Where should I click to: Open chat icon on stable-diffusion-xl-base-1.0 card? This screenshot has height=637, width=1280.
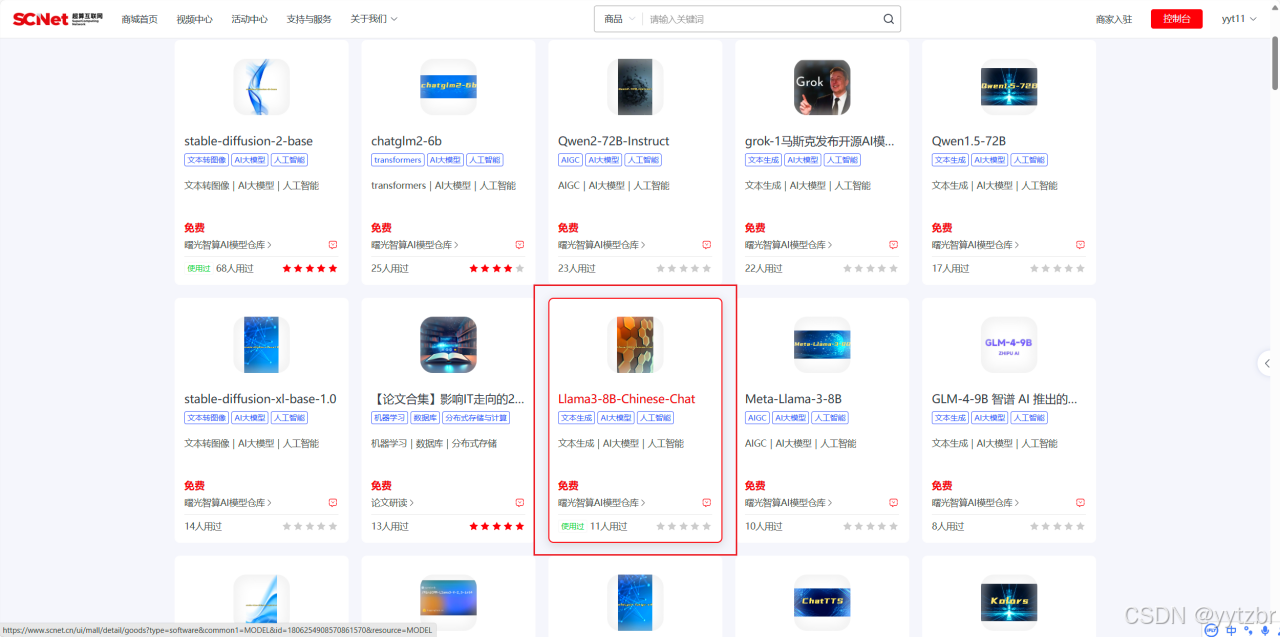(333, 503)
